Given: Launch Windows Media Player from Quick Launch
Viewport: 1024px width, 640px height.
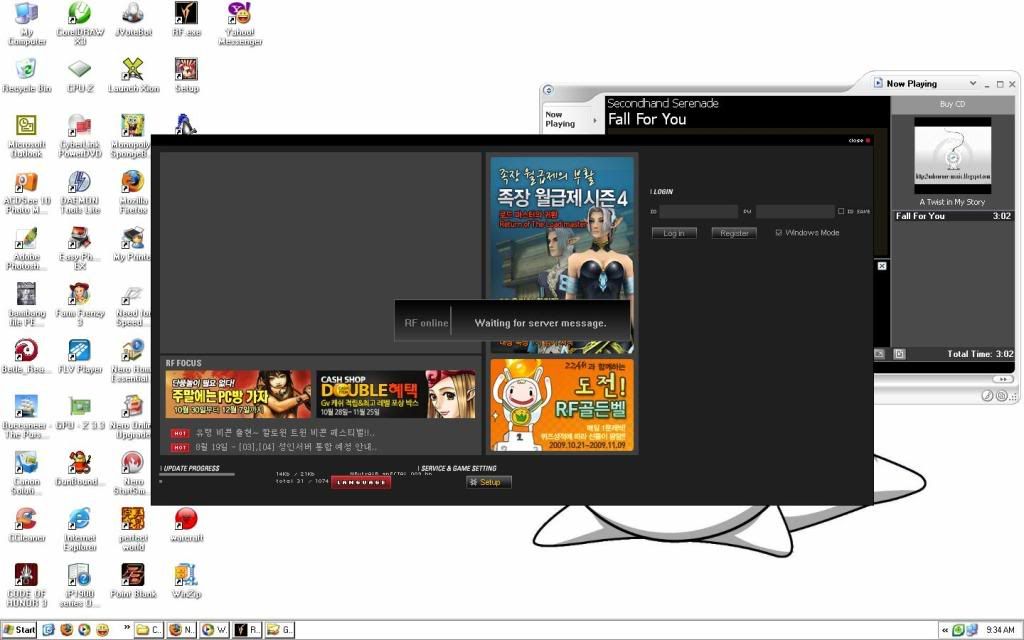Looking at the screenshot, I should point(84,630).
